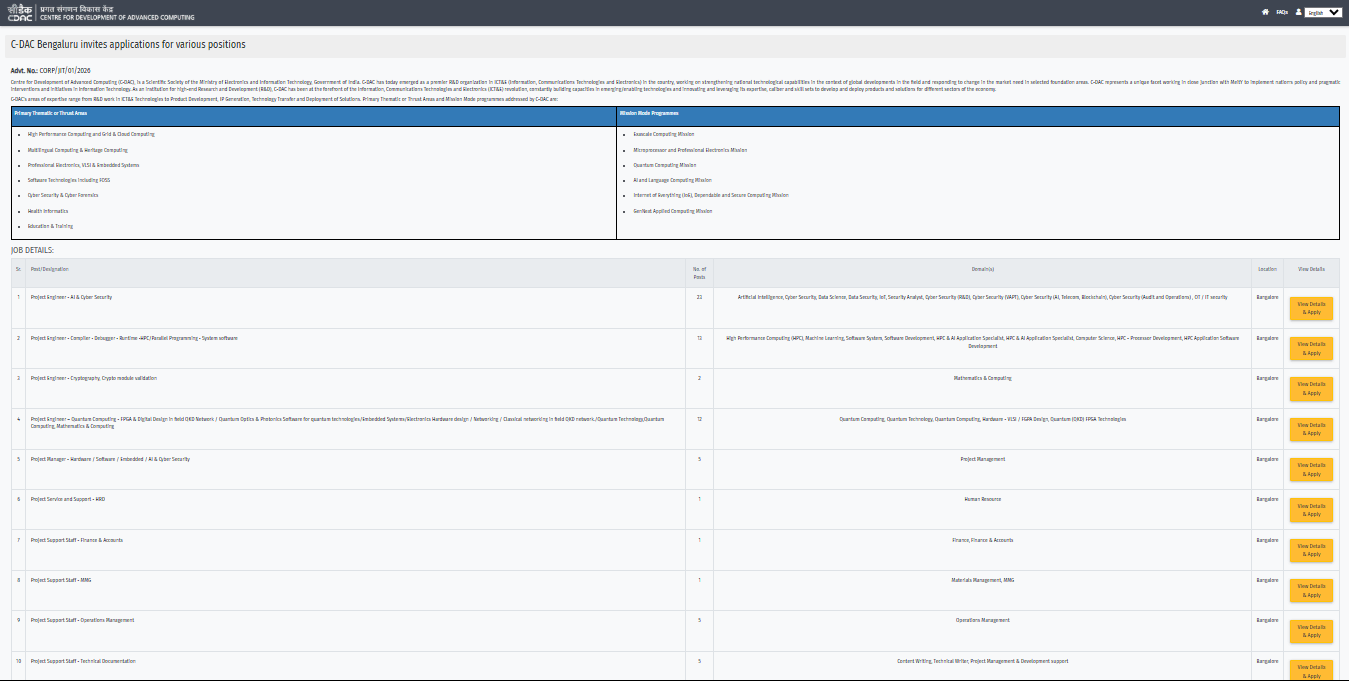
Task: Click the Post/Designation column header
Action: (x=50, y=269)
